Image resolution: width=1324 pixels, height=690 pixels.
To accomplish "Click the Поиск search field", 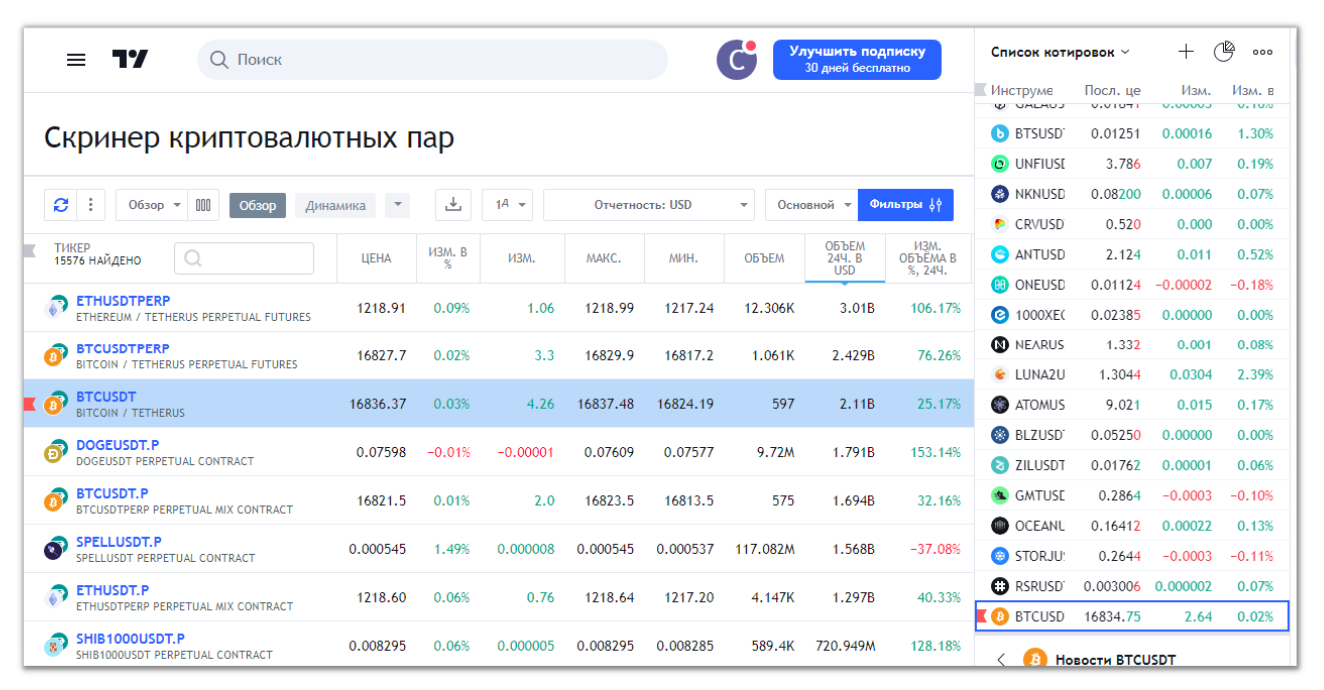I will [432, 60].
